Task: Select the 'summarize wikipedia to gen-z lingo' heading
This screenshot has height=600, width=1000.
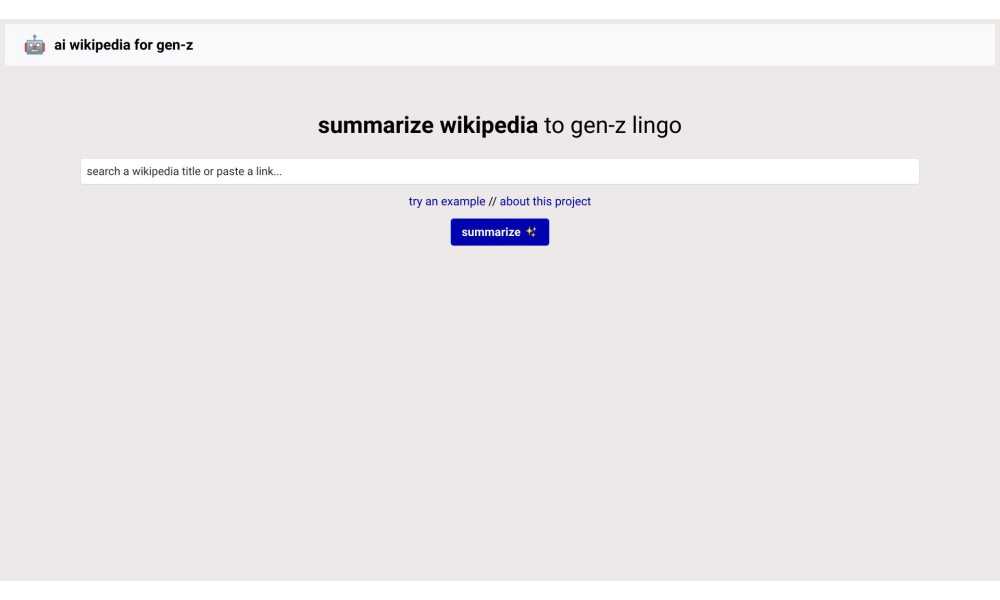Action: 499,125
